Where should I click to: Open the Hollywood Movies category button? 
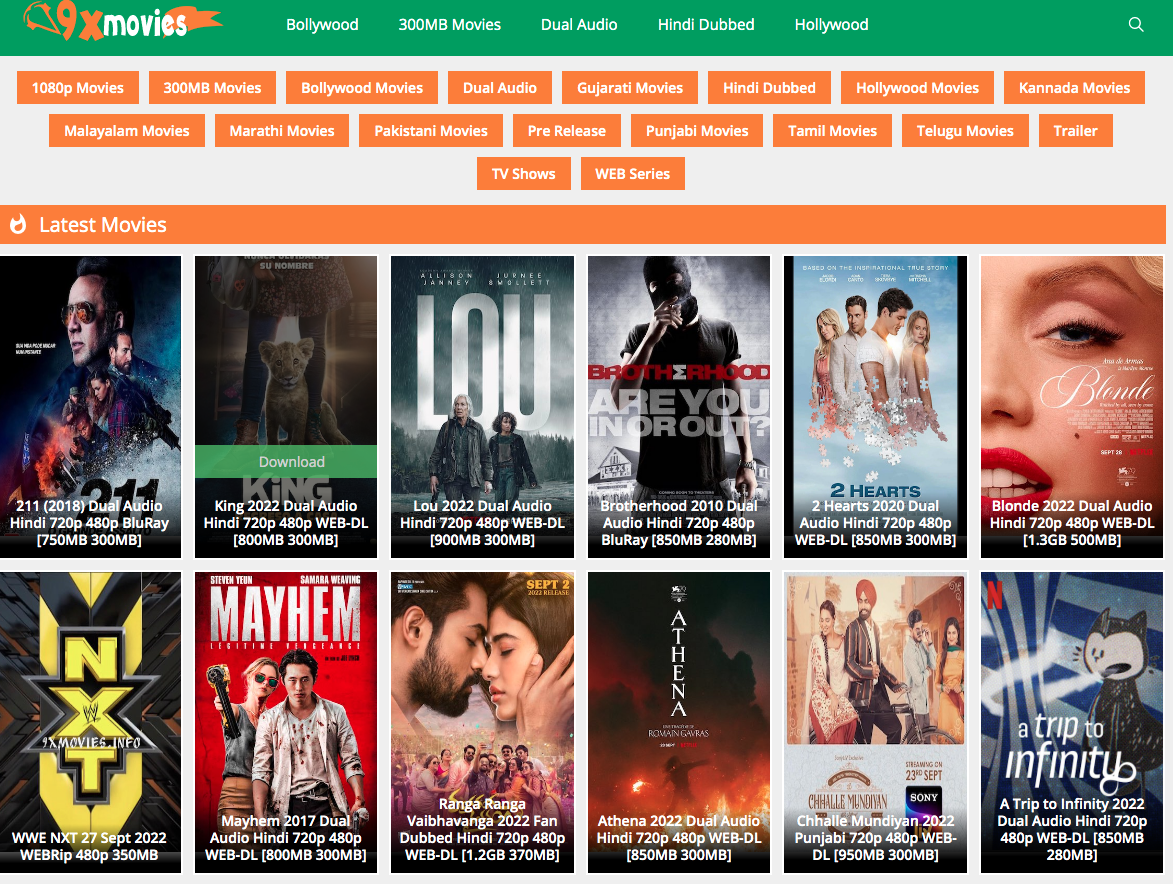point(917,88)
